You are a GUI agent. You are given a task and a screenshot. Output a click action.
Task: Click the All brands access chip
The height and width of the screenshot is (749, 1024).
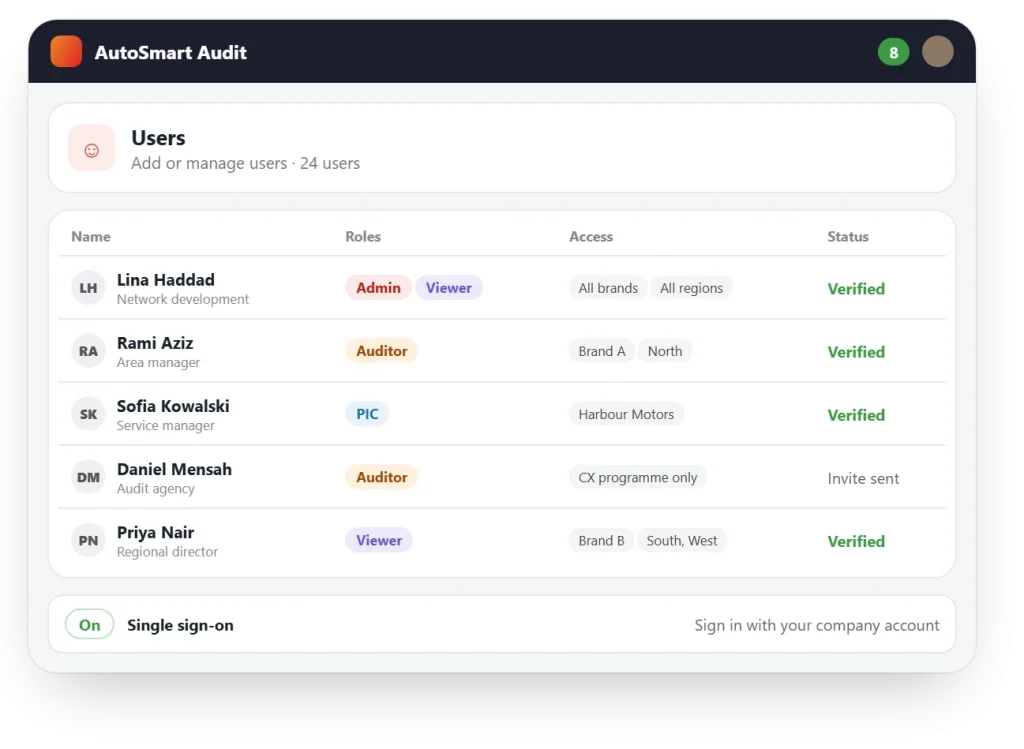pos(608,288)
